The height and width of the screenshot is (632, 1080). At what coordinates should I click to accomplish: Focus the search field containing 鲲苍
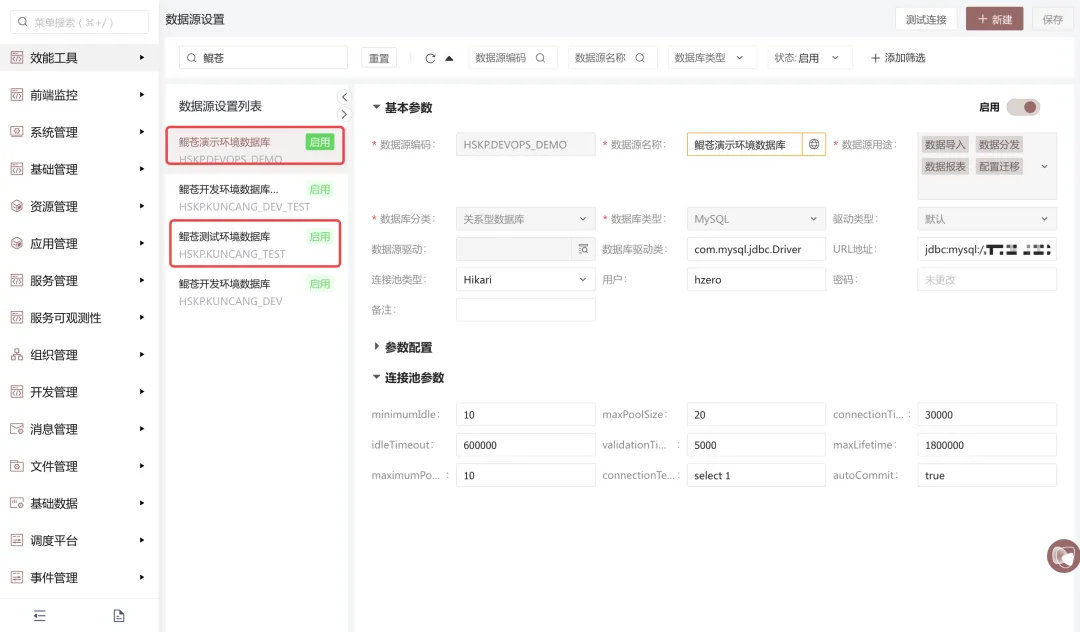click(263, 58)
